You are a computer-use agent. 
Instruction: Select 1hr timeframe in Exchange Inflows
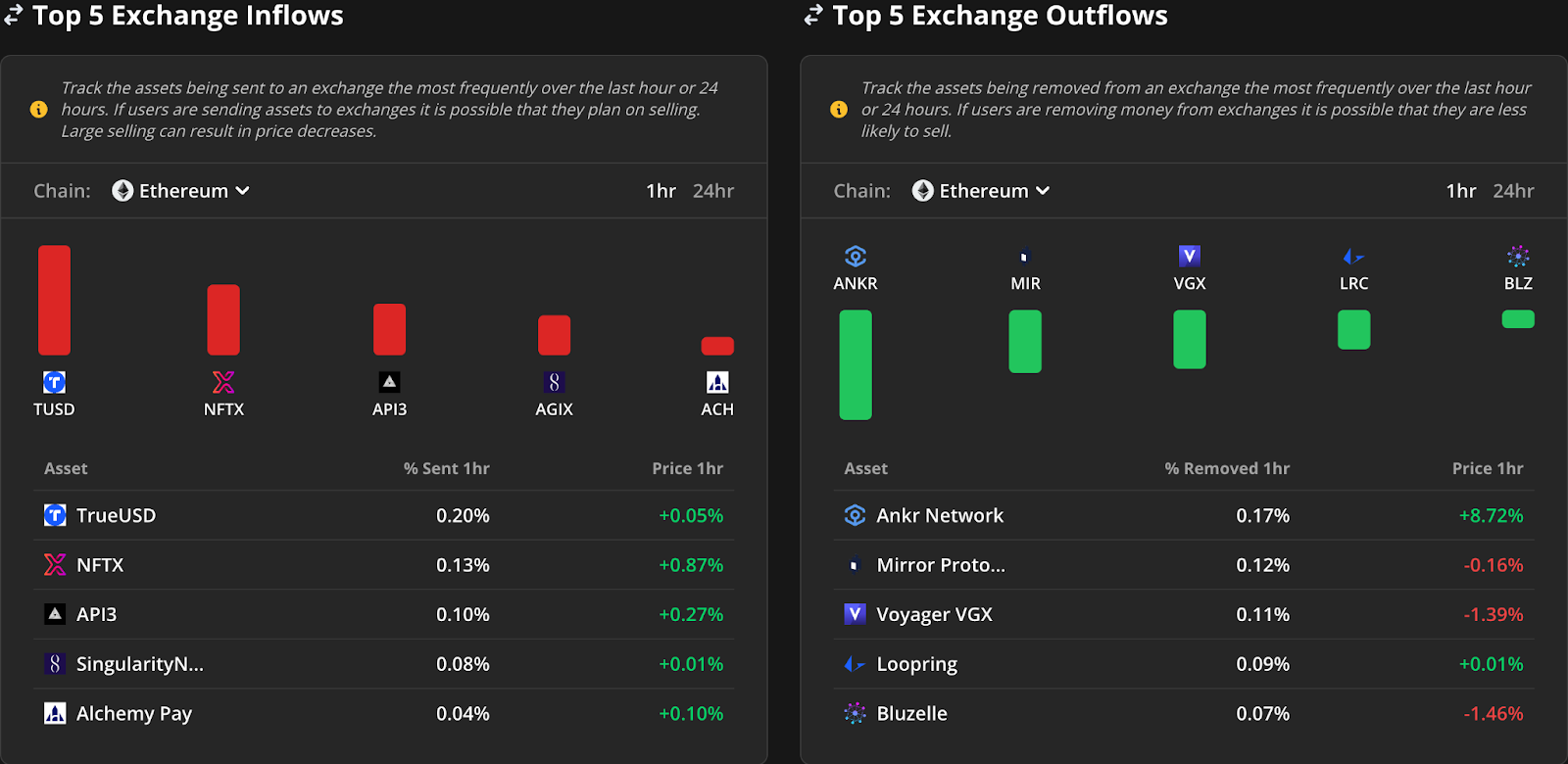click(x=661, y=191)
